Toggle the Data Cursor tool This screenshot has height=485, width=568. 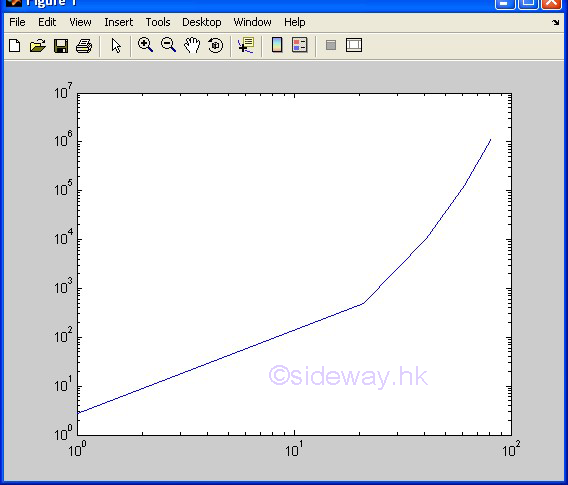(x=246, y=45)
